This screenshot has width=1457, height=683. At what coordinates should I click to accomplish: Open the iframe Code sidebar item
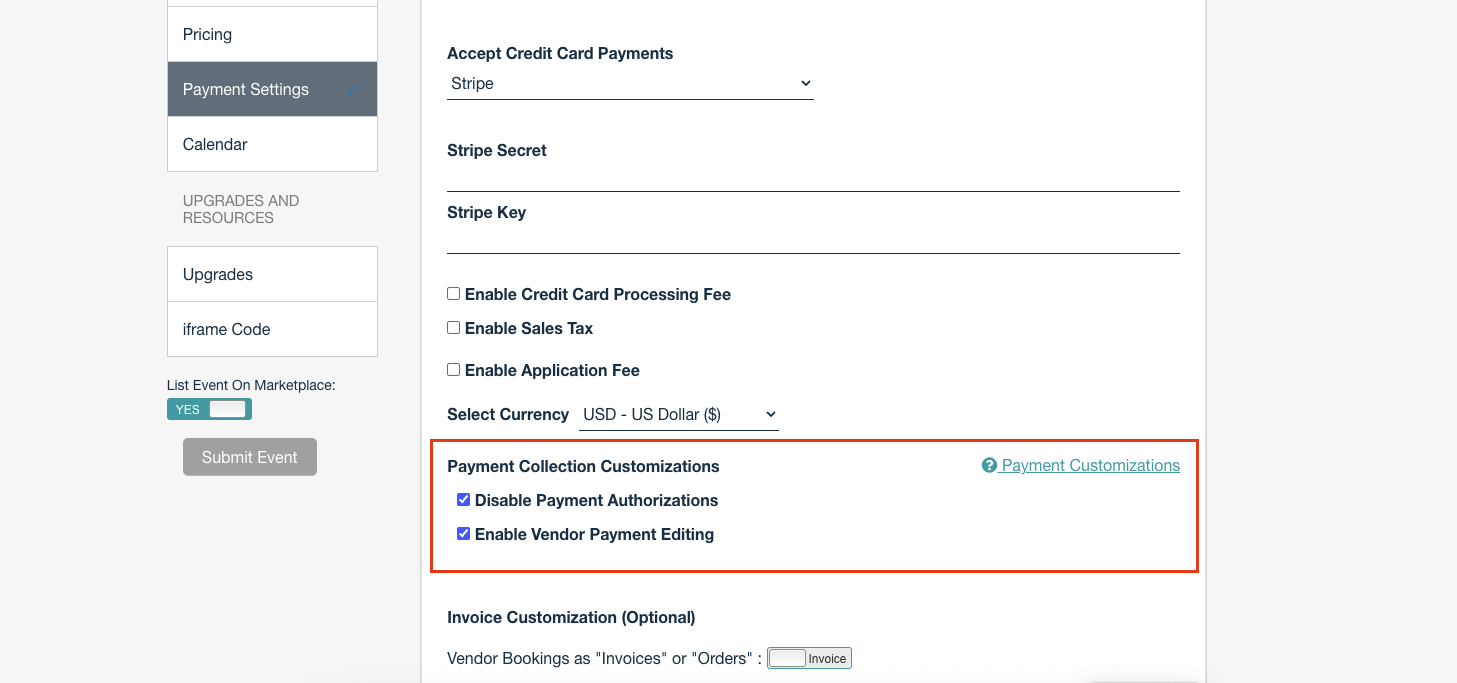[x=272, y=329]
